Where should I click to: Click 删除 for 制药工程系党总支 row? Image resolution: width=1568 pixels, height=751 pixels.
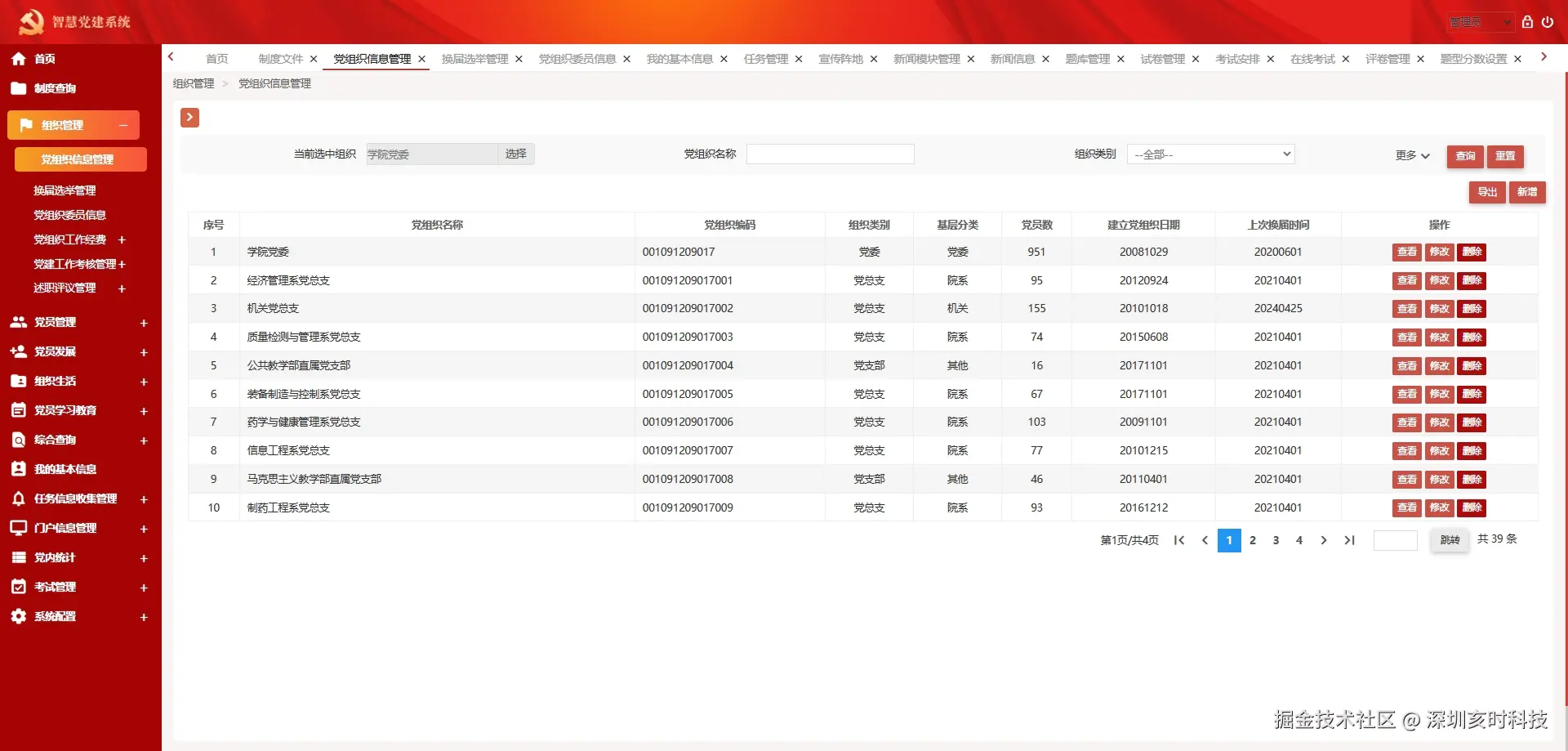point(1472,507)
